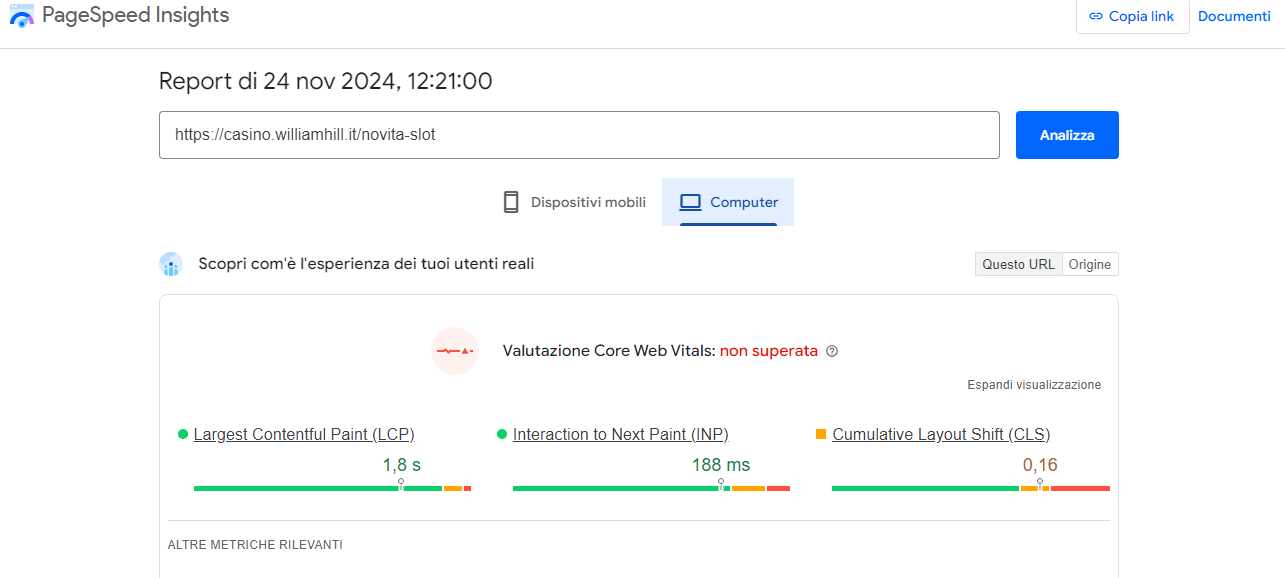Click the Core Web Vitals failed icon
Image resolution: width=1285 pixels, height=578 pixels.
[x=455, y=351]
